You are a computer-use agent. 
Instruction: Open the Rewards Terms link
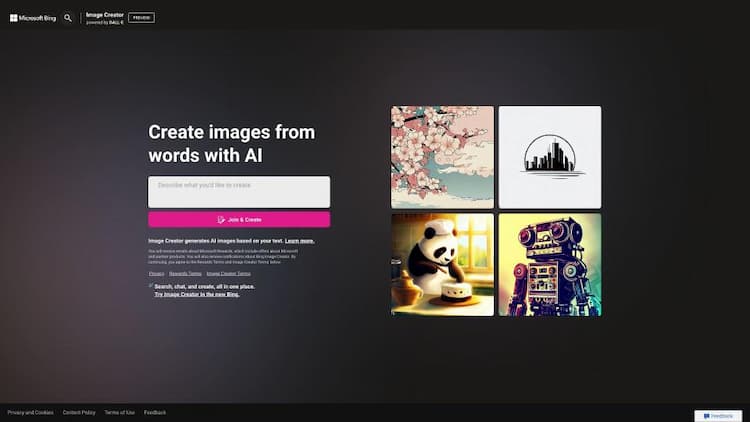185,274
